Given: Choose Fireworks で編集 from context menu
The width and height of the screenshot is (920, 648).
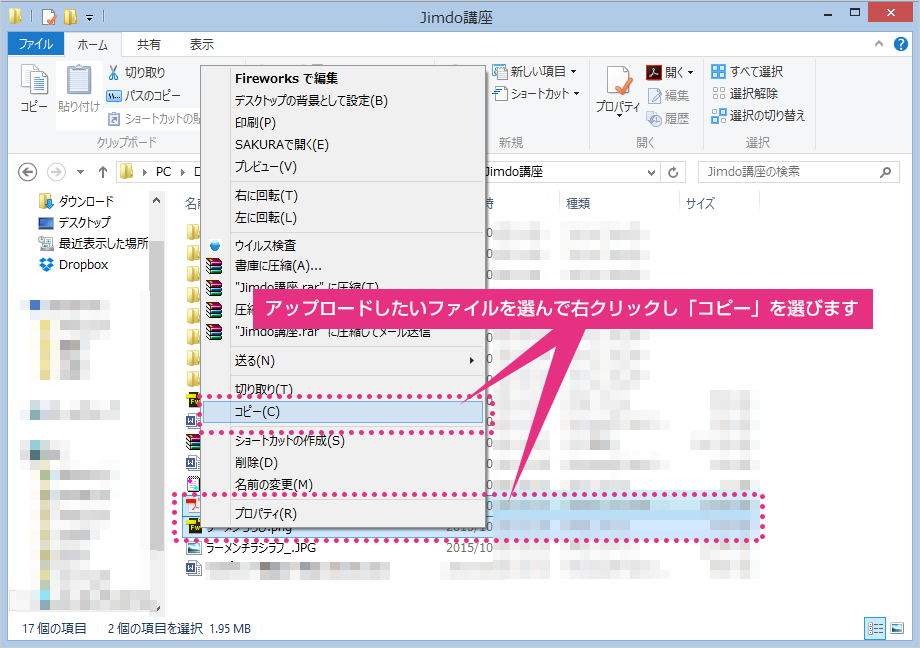Looking at the screenshot, I should (x=343, y=78).
